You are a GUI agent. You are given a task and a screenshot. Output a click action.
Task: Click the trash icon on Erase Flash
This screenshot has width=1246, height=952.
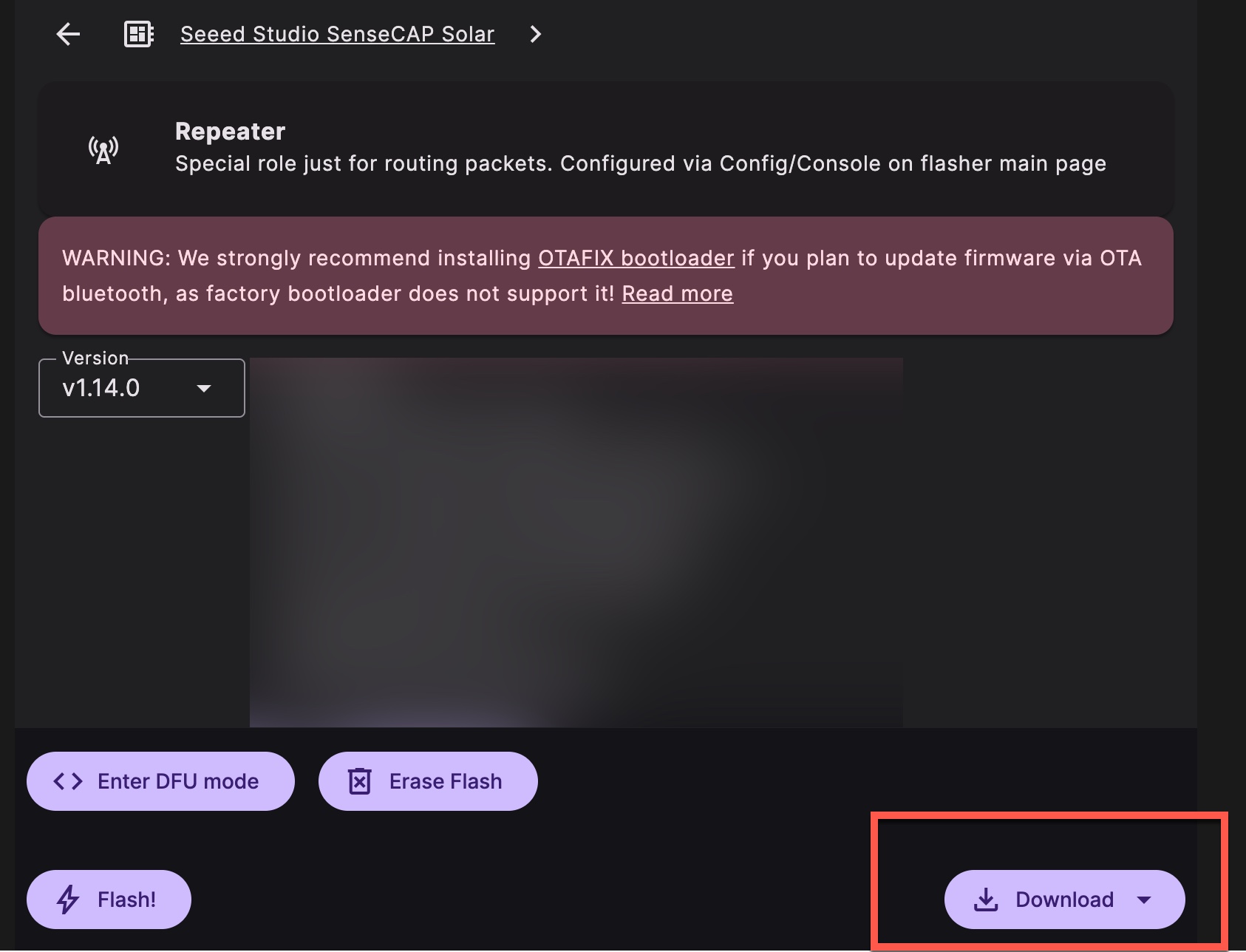pyautogui.click(x=360, y=781)
